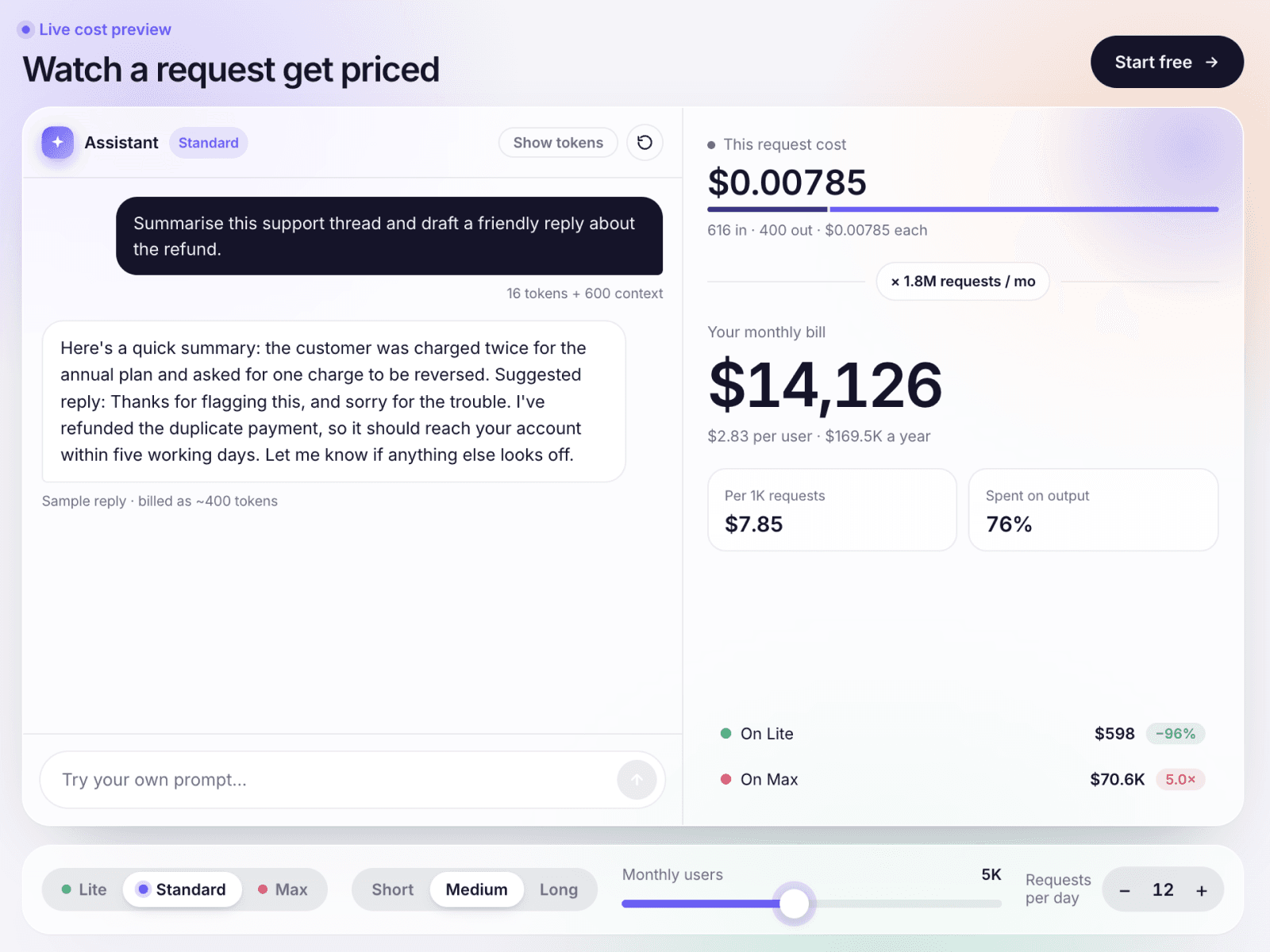Choose Short response length

click(393, 889)
